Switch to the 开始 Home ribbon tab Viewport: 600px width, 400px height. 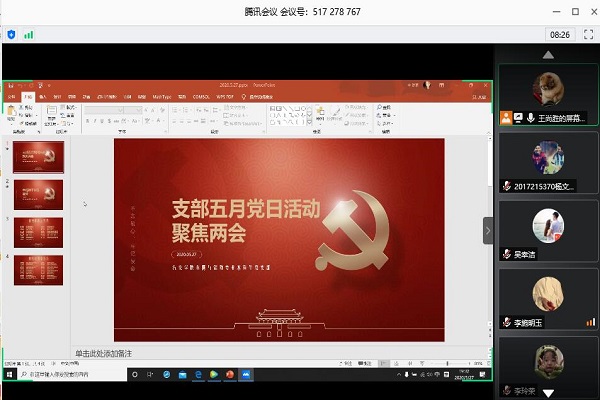(x=28, y=97)
